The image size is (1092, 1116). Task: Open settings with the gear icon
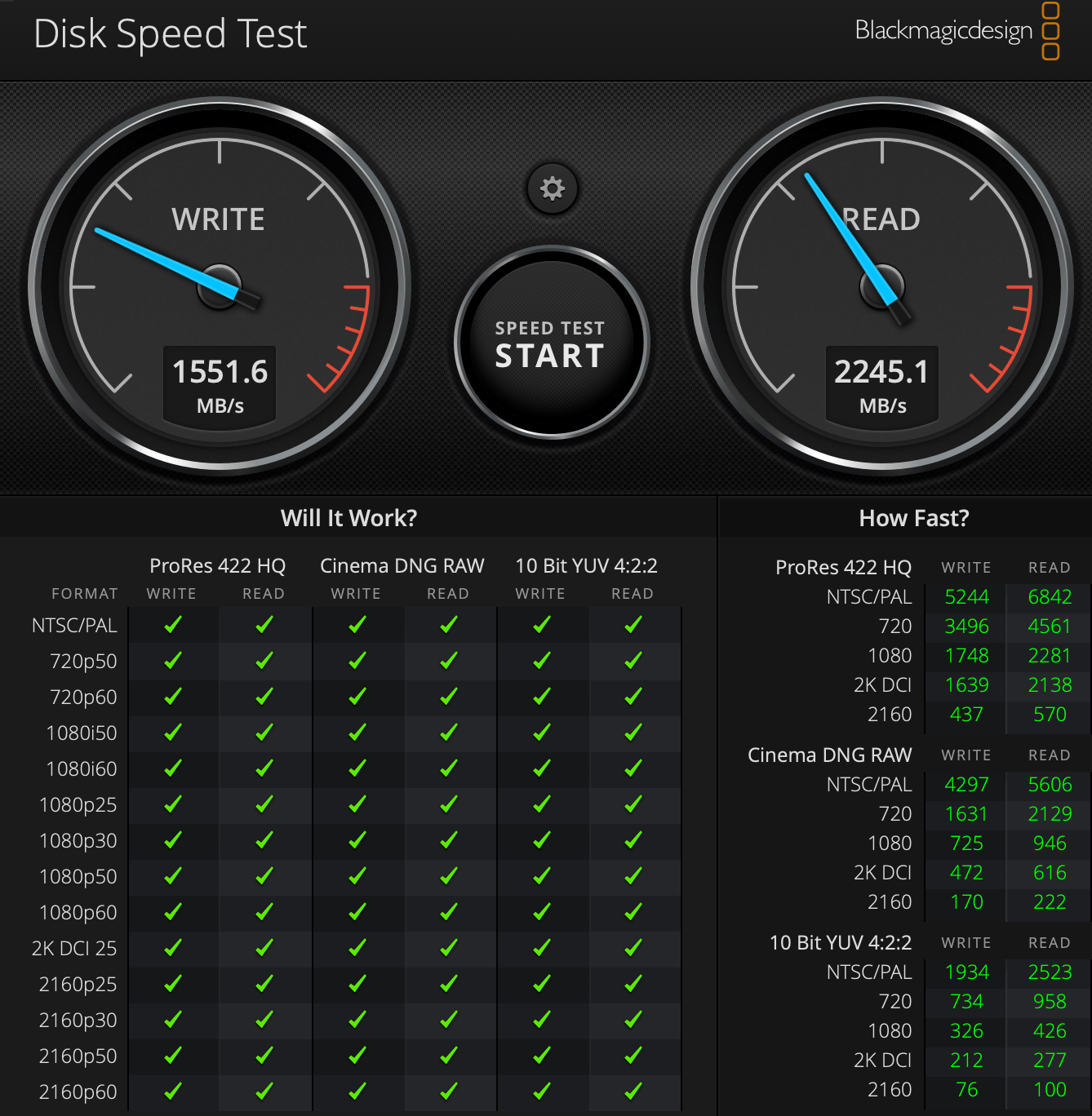tap(553, 188)
